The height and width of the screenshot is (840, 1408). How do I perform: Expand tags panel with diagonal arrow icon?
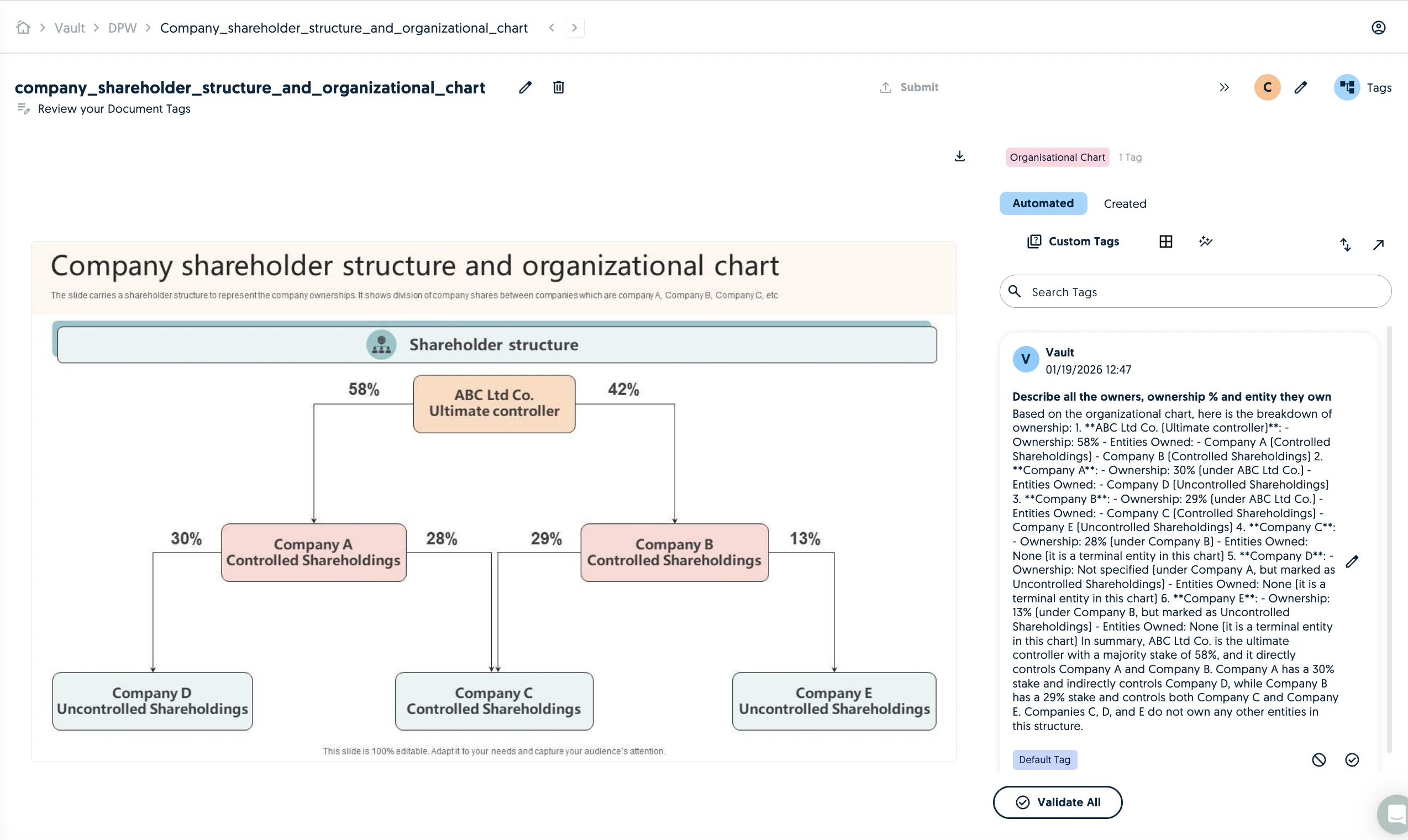point(1379,244)
